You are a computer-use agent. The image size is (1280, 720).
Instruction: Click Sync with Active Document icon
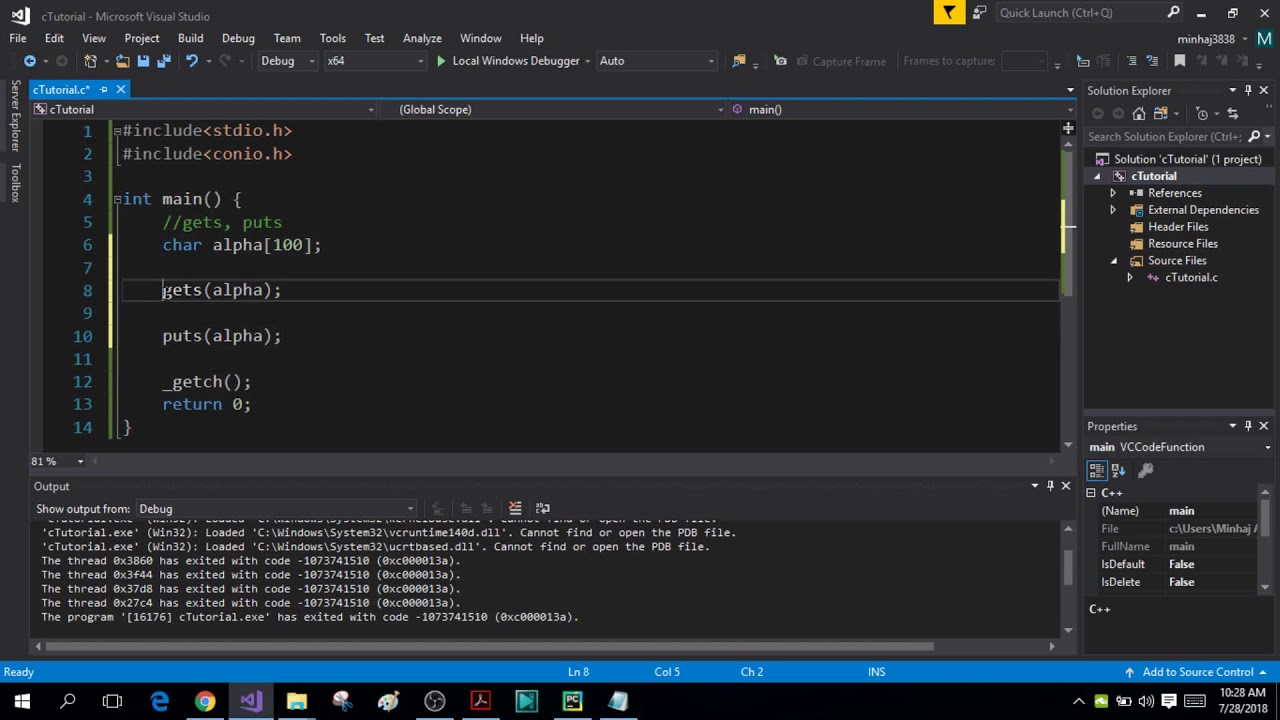(1232, 113)
